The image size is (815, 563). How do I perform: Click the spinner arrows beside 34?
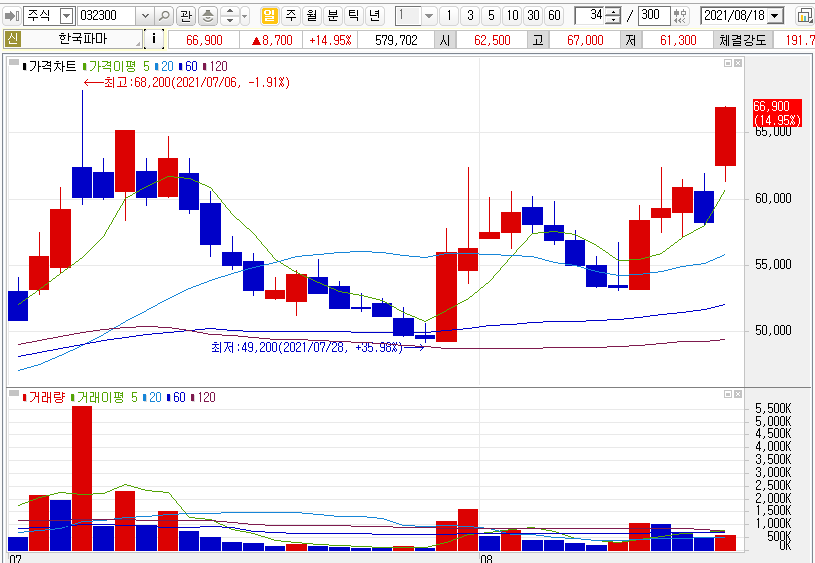point(614,16)
